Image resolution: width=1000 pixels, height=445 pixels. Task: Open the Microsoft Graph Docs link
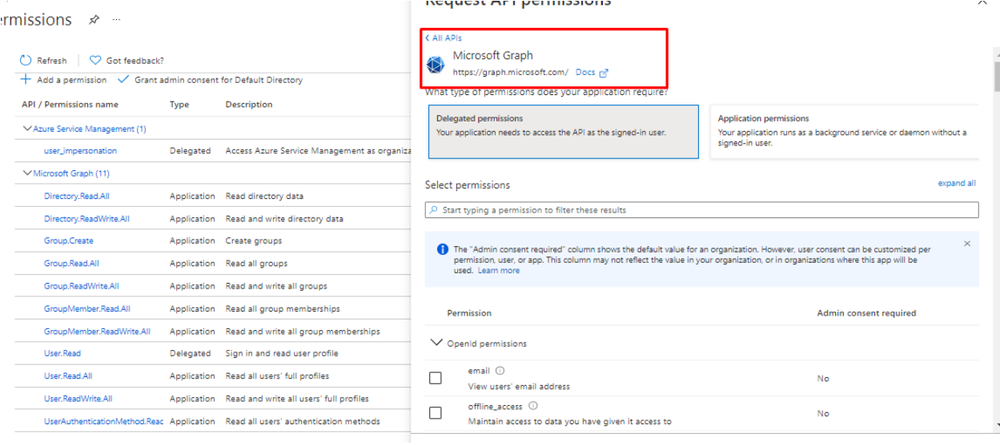pyautogui.click(x=592, y=72)
